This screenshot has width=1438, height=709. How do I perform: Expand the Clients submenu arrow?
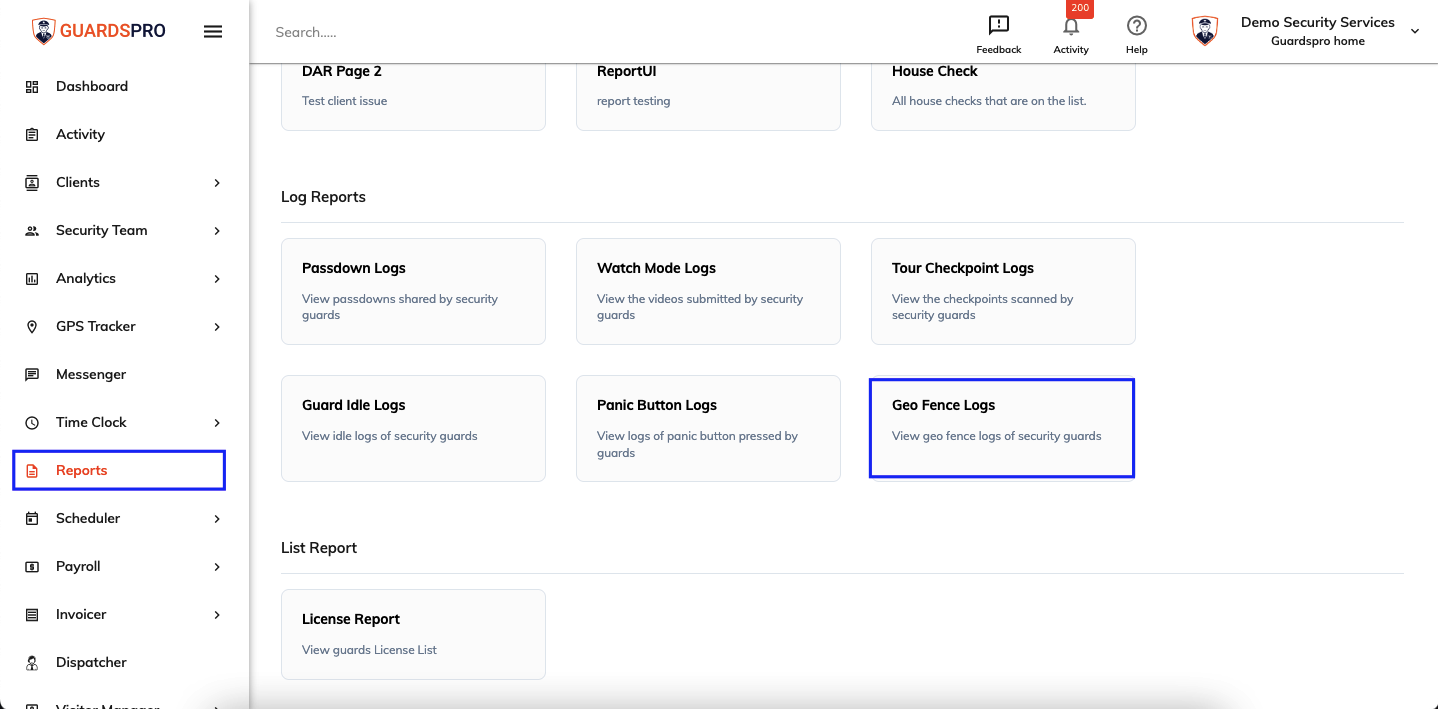click(x=217, y=183)
